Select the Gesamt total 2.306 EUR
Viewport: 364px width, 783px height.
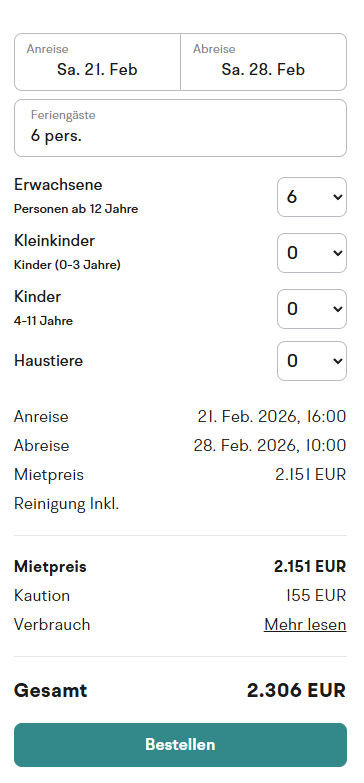coord(296,691)
